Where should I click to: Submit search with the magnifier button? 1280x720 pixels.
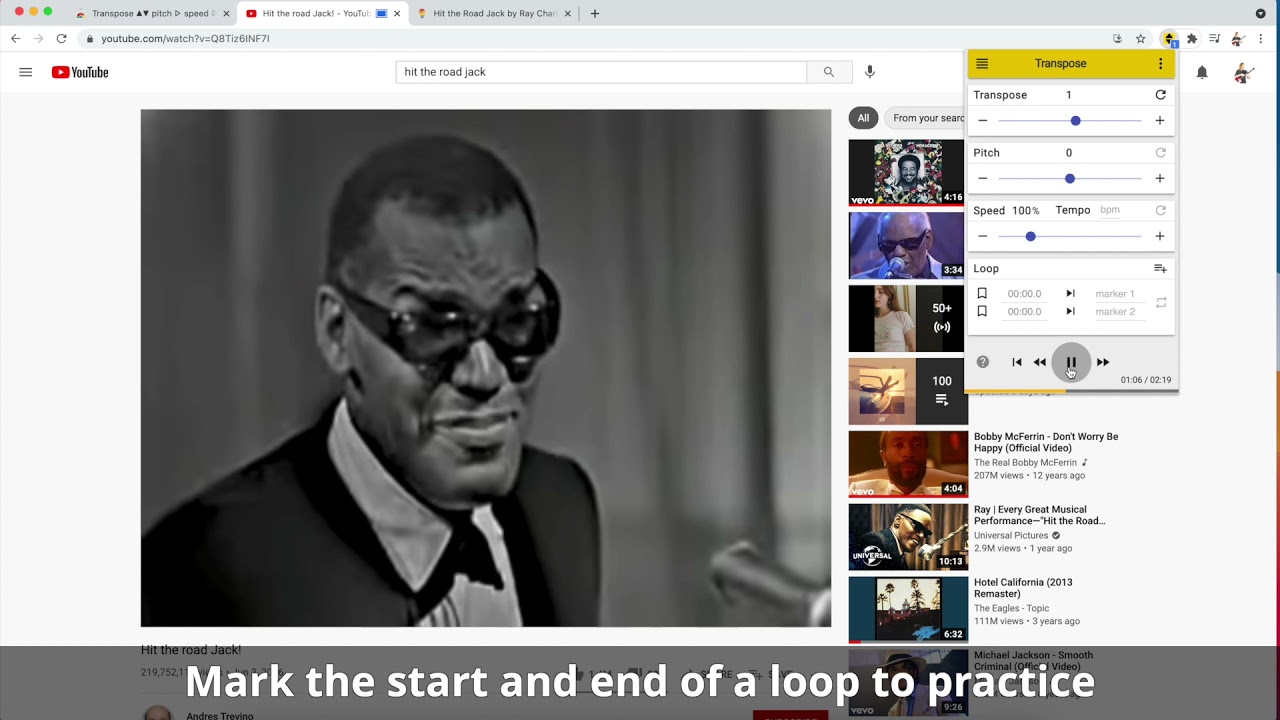click(x=828, y=72)
